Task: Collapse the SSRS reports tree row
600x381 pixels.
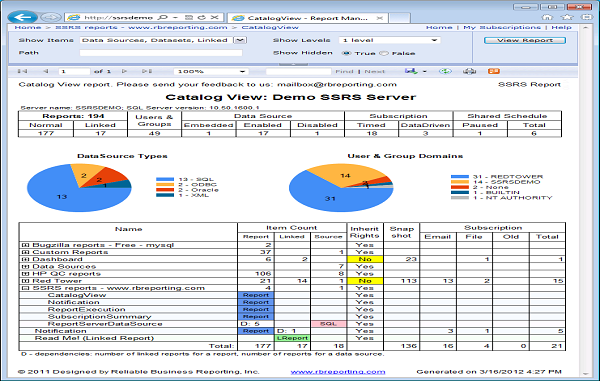Action: tap(25, 288)
